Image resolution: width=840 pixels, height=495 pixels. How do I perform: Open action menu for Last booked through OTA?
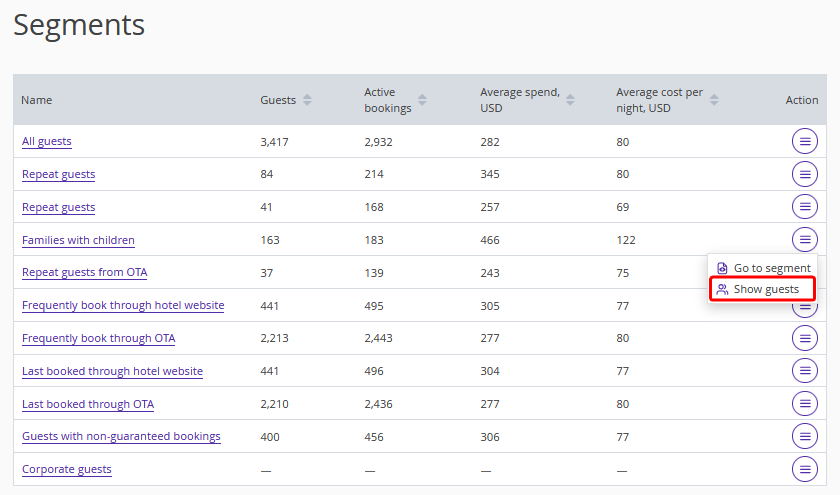pos(804,404)
